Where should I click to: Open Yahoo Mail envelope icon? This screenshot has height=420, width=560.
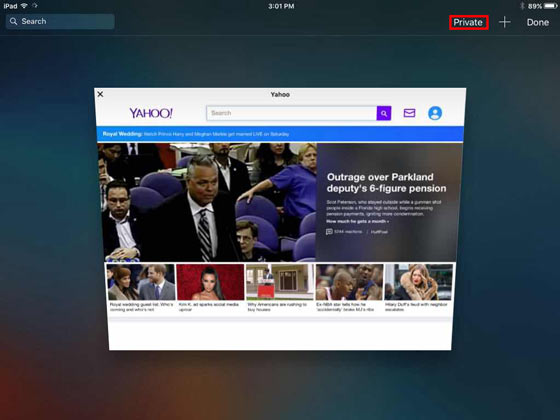[409, 113]
